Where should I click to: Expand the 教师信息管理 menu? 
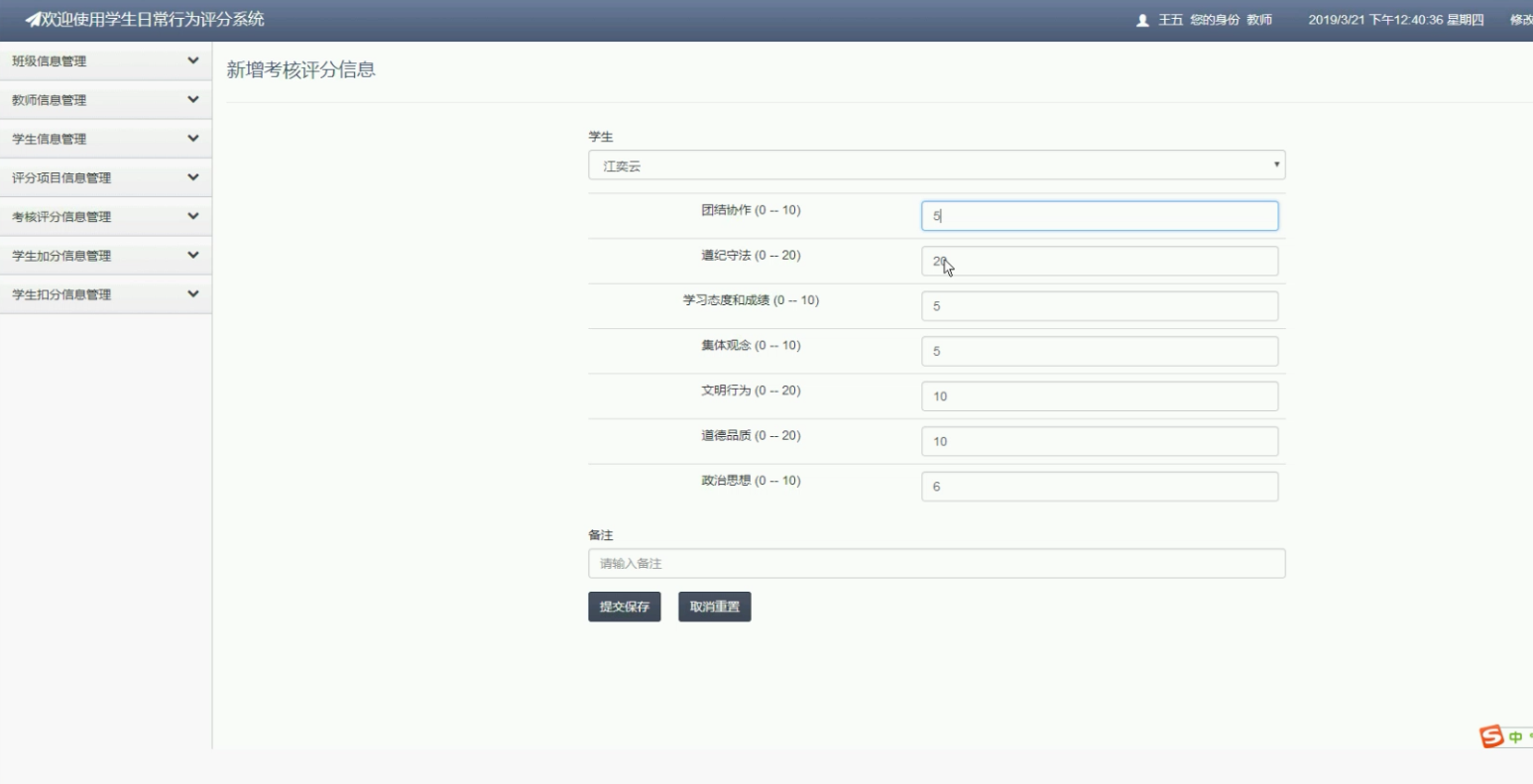coord(105,100)
